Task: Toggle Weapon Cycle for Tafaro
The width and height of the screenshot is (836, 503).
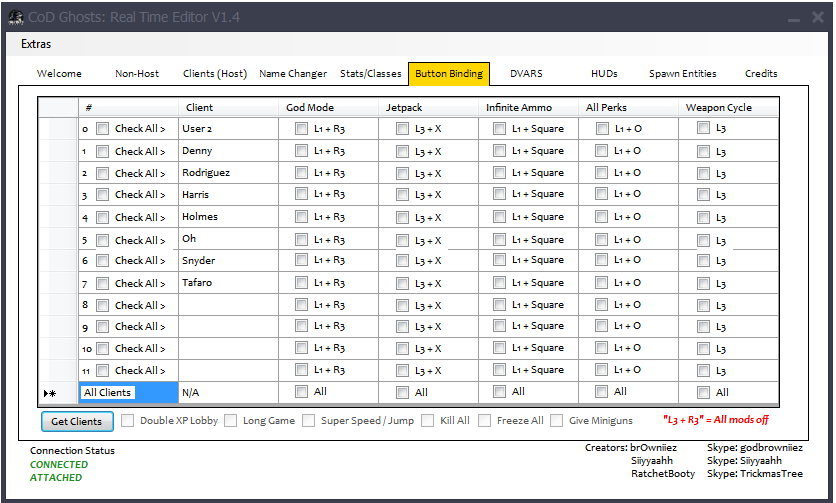Action: [x=704, y=283]
